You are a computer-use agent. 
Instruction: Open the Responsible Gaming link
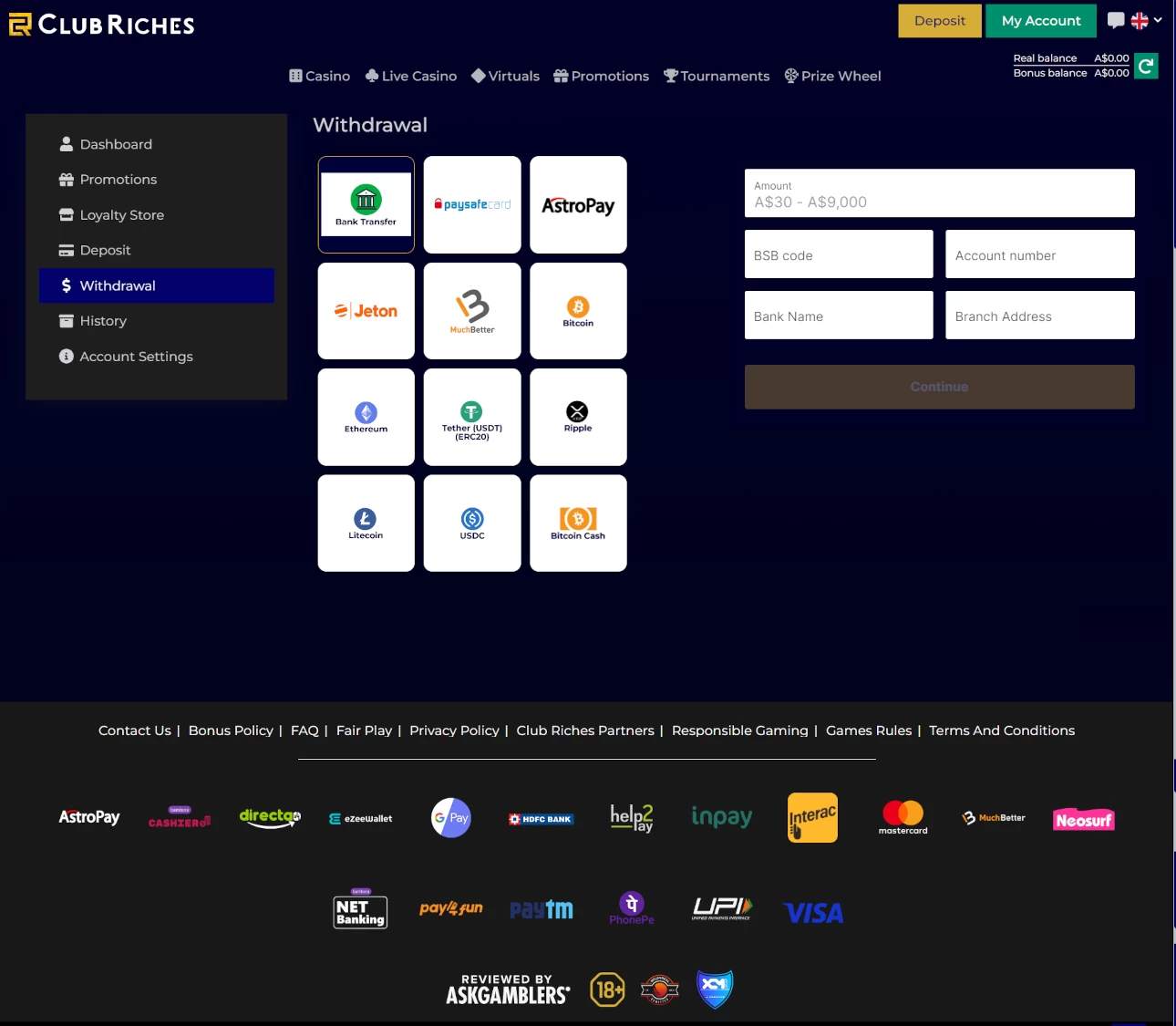point(740,731)
